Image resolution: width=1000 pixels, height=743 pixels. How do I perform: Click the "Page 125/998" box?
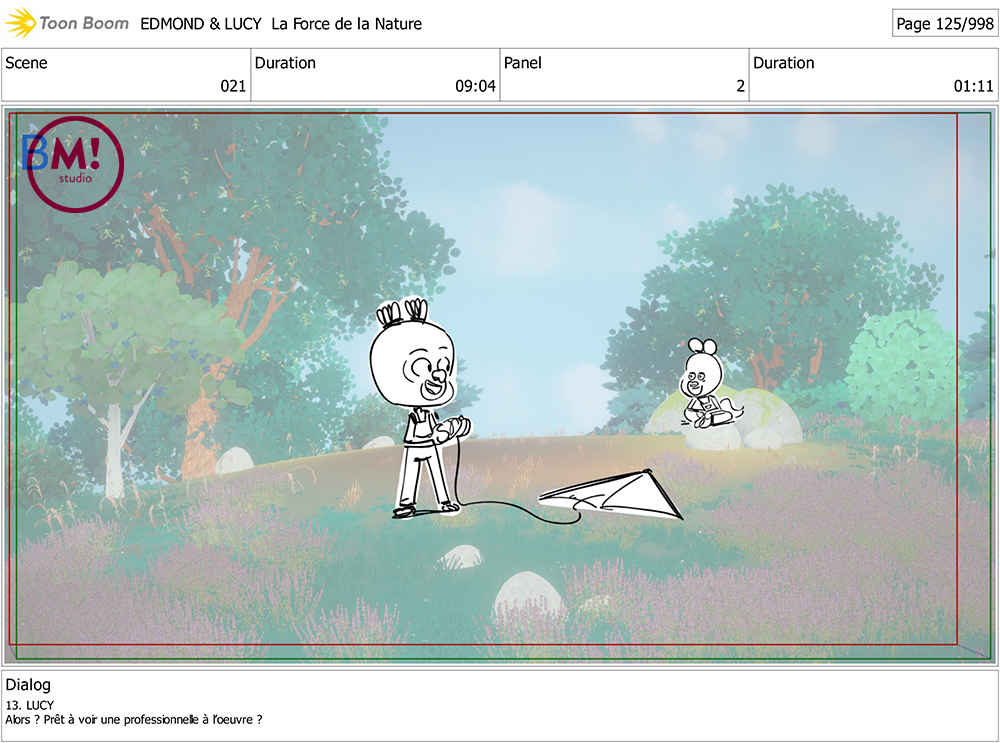[945, 24]
